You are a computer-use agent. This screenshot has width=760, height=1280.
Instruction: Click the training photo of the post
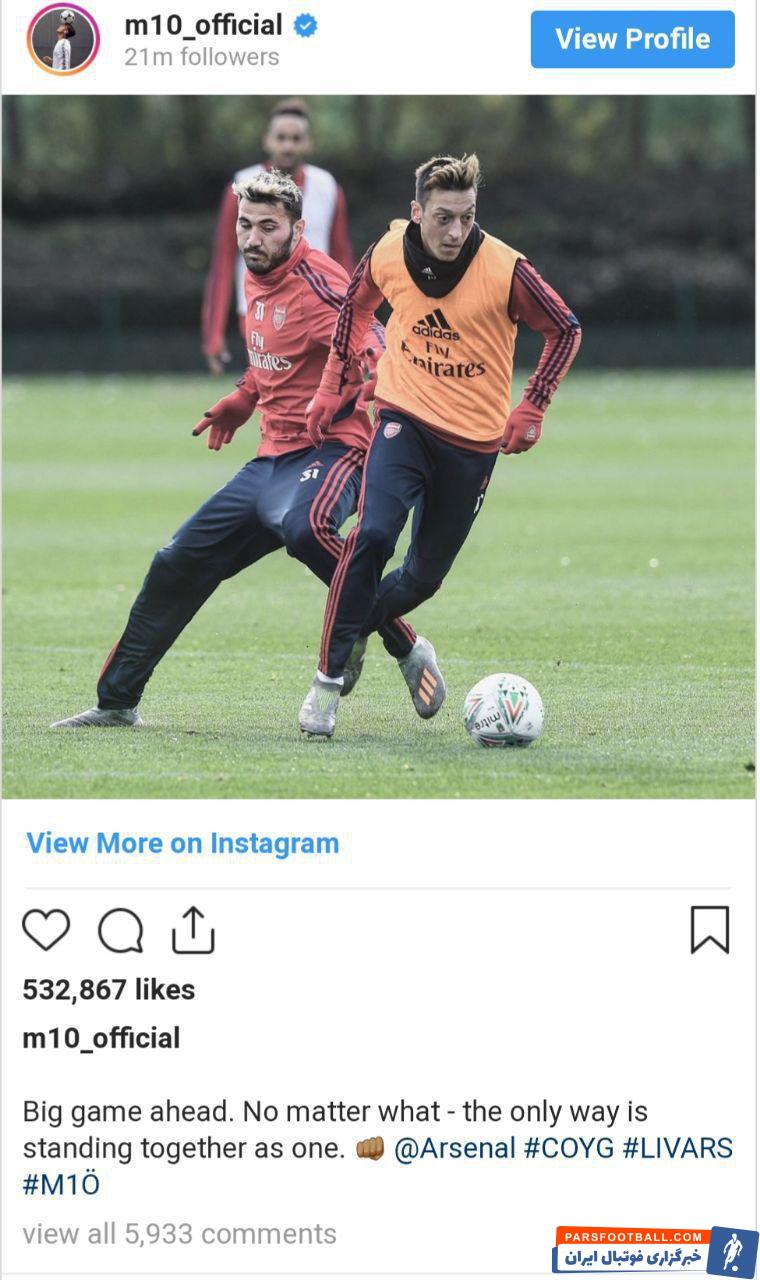(x=378, y=446)
